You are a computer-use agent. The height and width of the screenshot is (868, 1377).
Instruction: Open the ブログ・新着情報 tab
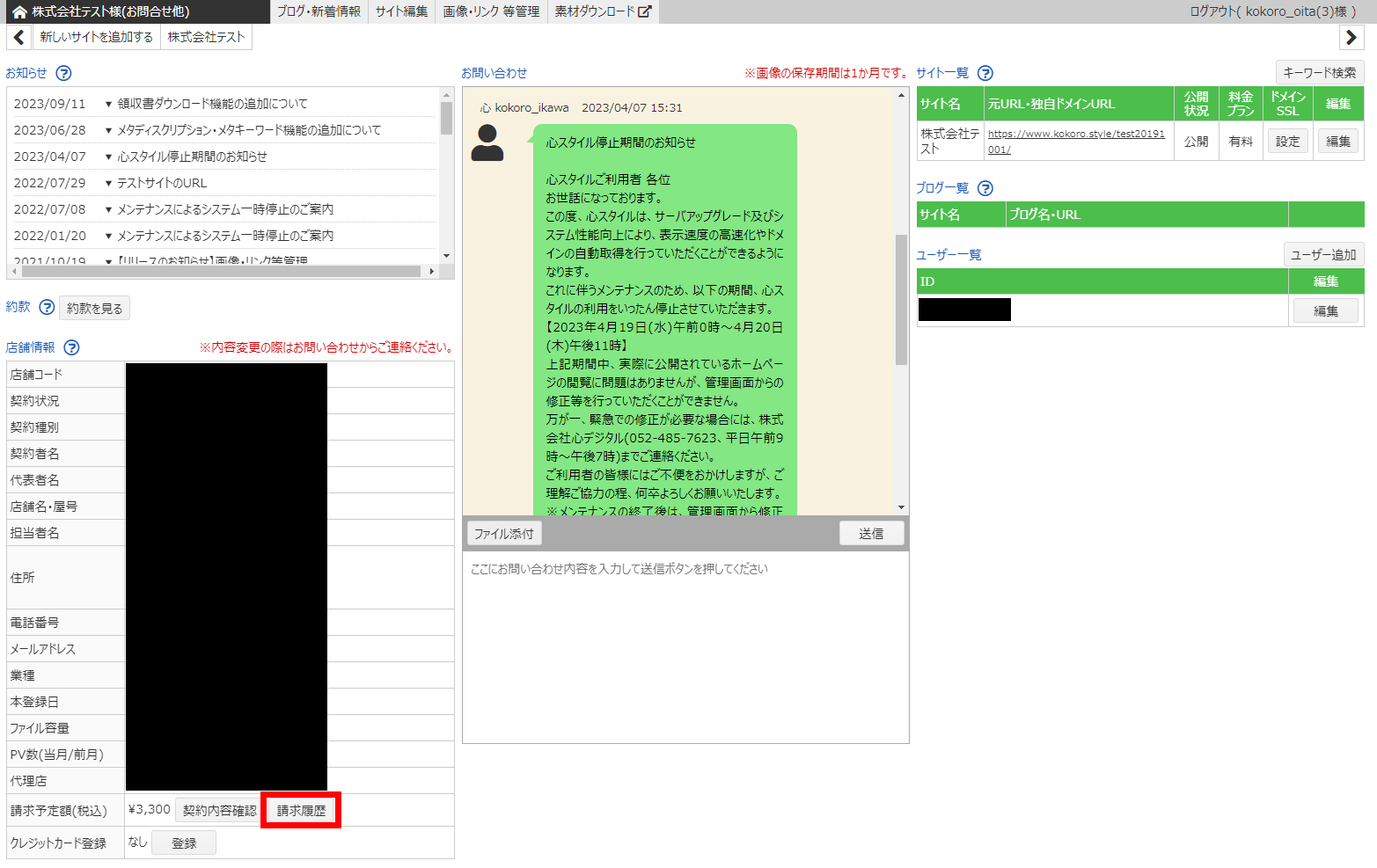pos(319,11)
